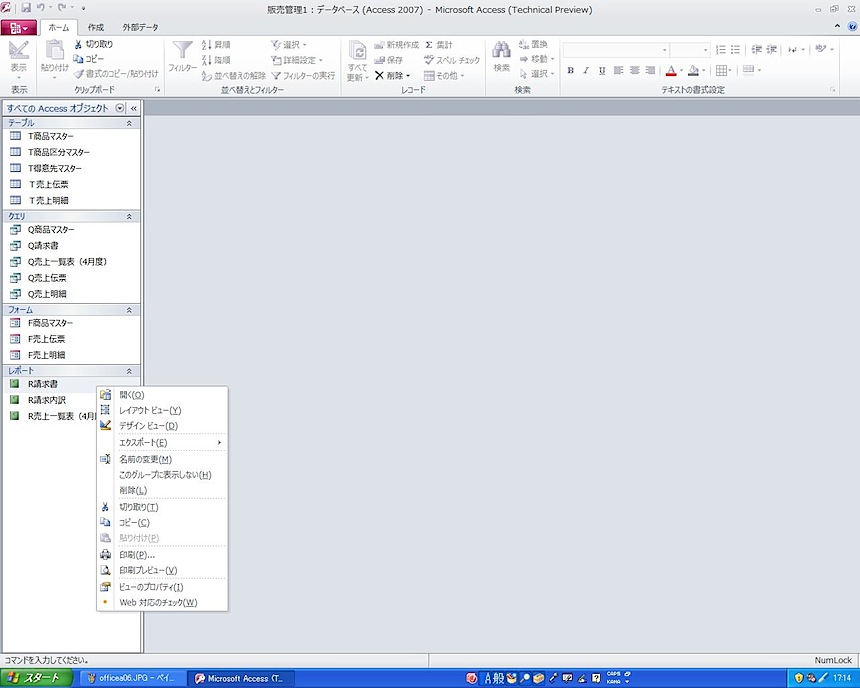Choose 印刷プレビュー(V) in context menu
The image size is (860, 688).
pyautogui.click(x=162, y=570)
